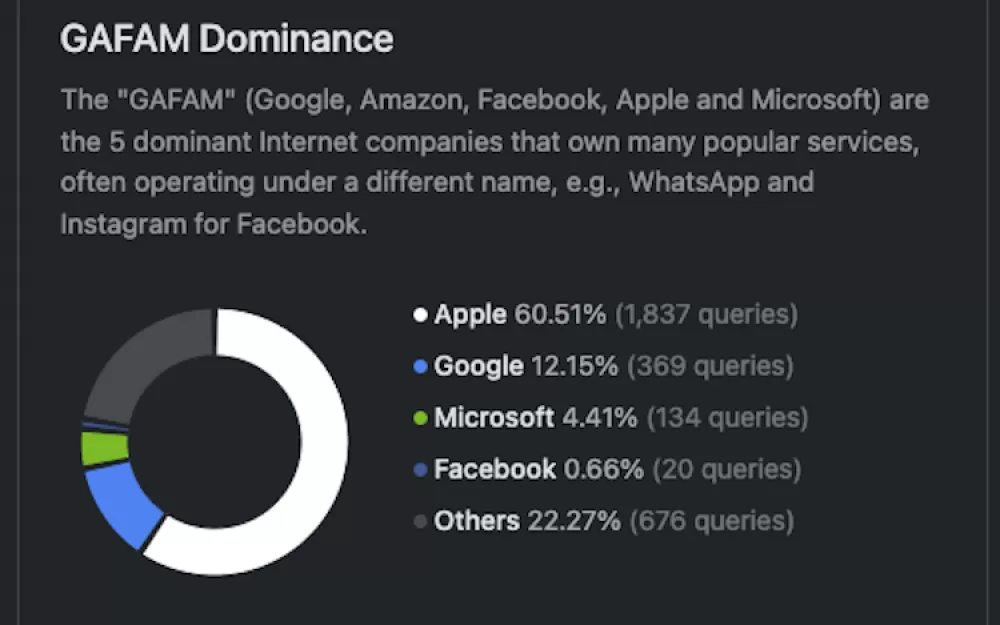Click the green Microsoft legend dot

click(420, 418)
